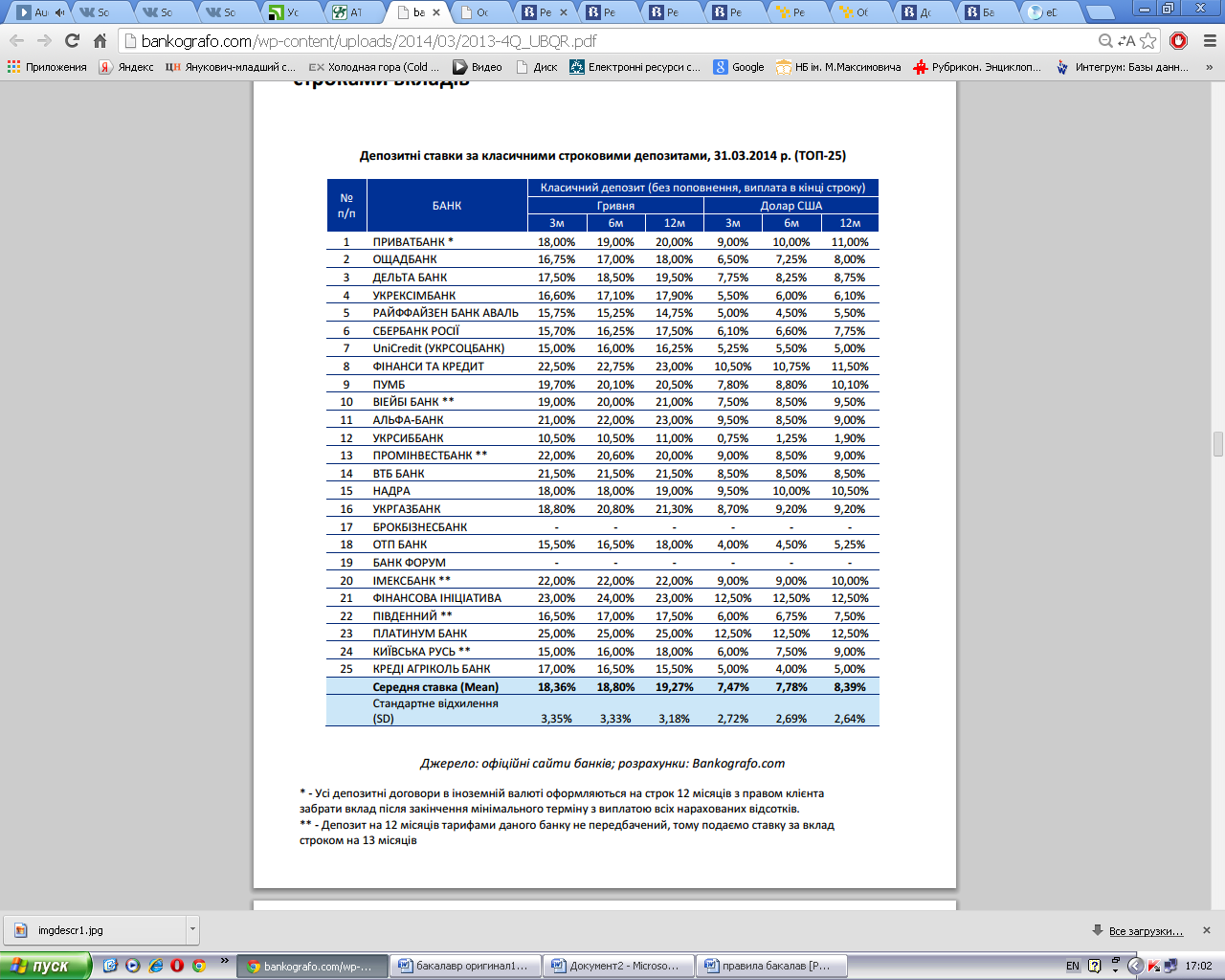Open the Електронні ресурси bookmark

[x=635, y=67]
